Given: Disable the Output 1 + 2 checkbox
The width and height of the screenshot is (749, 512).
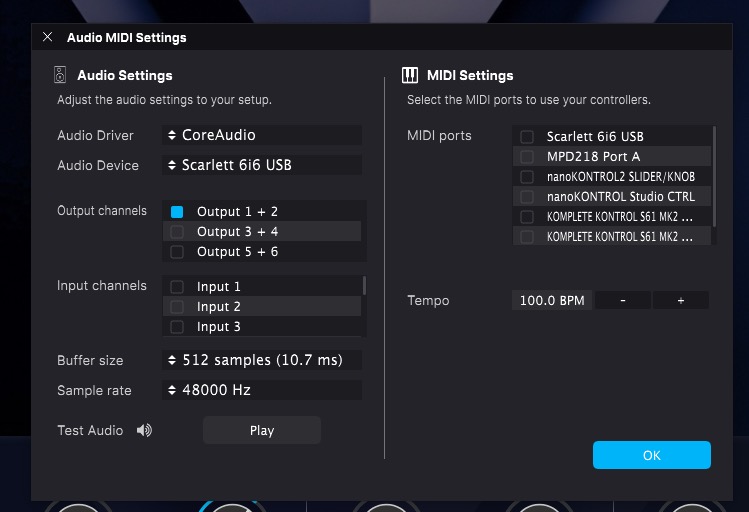Looking at the screenshot, I should 177,212.
